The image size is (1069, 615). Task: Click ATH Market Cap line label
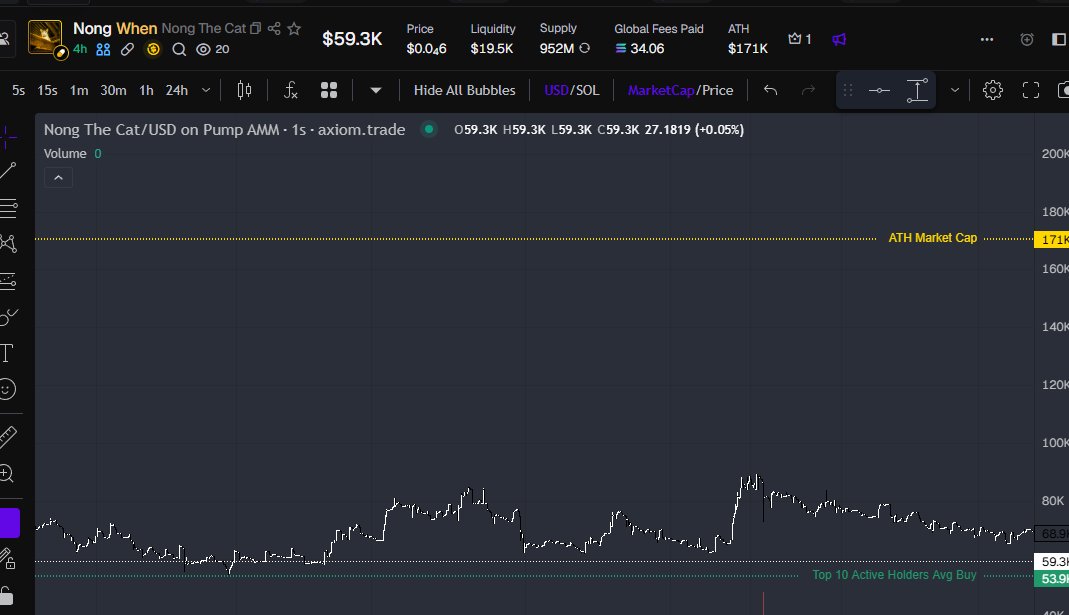[933, 238]
